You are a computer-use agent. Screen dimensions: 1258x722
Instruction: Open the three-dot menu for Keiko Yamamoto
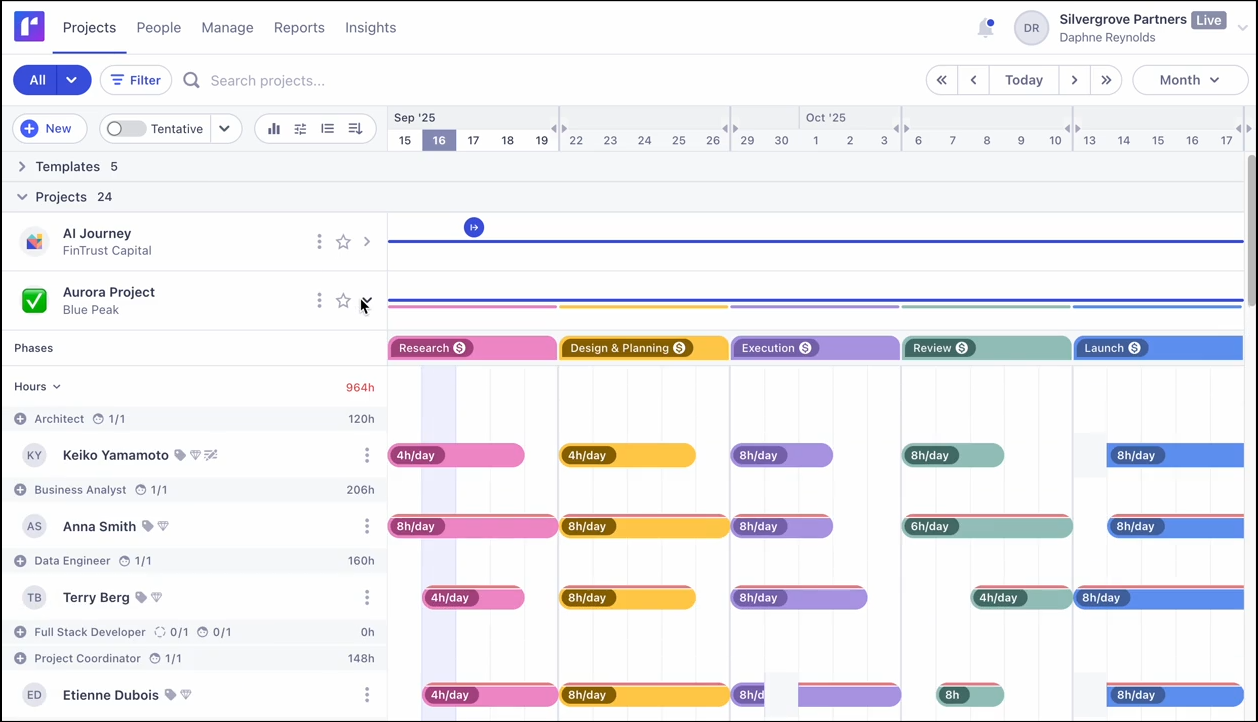[367, 455]
